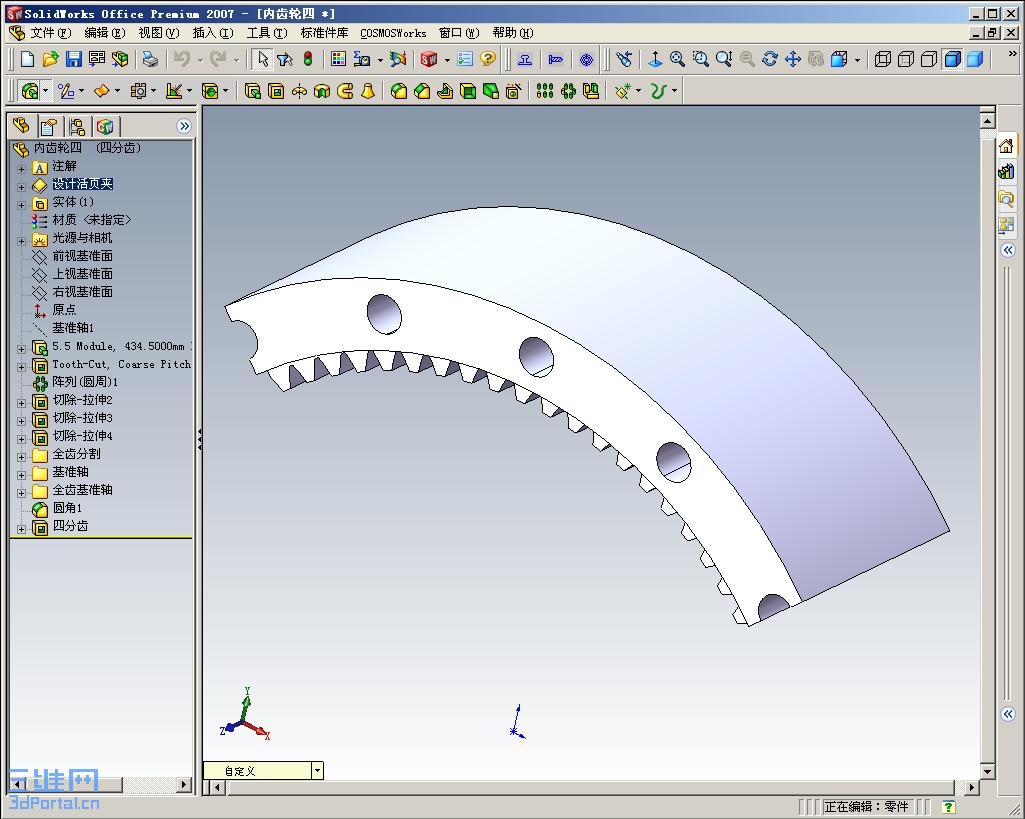Image resolution: width=1025 pixels, height=819 pixels.
Task: Save the part with the floppy disk icon
Action: click(x=73, y=59)
